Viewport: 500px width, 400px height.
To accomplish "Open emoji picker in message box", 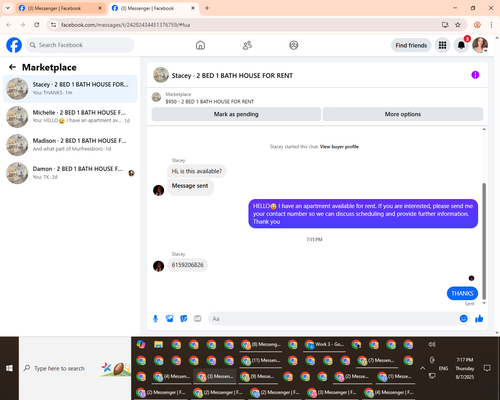I will point(463,319).
